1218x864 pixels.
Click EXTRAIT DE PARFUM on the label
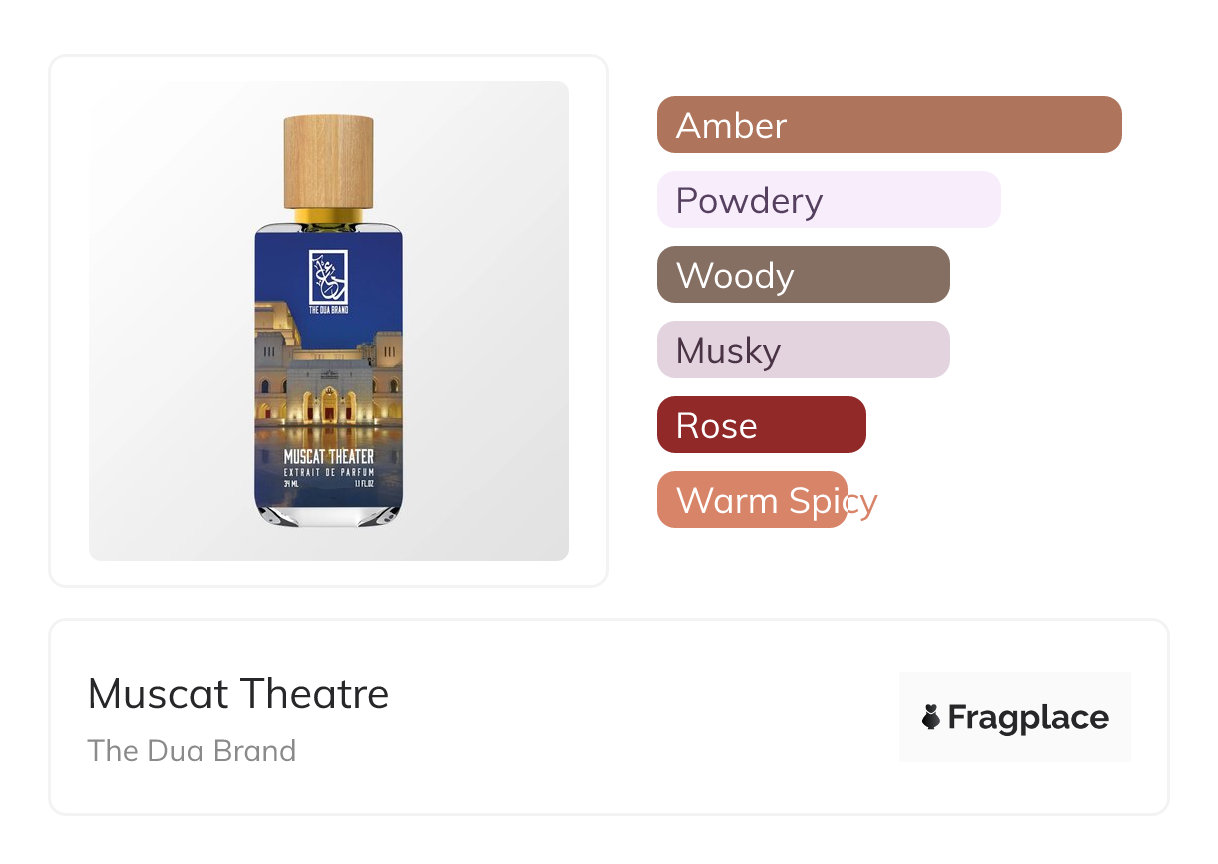[x=329, y=472]
